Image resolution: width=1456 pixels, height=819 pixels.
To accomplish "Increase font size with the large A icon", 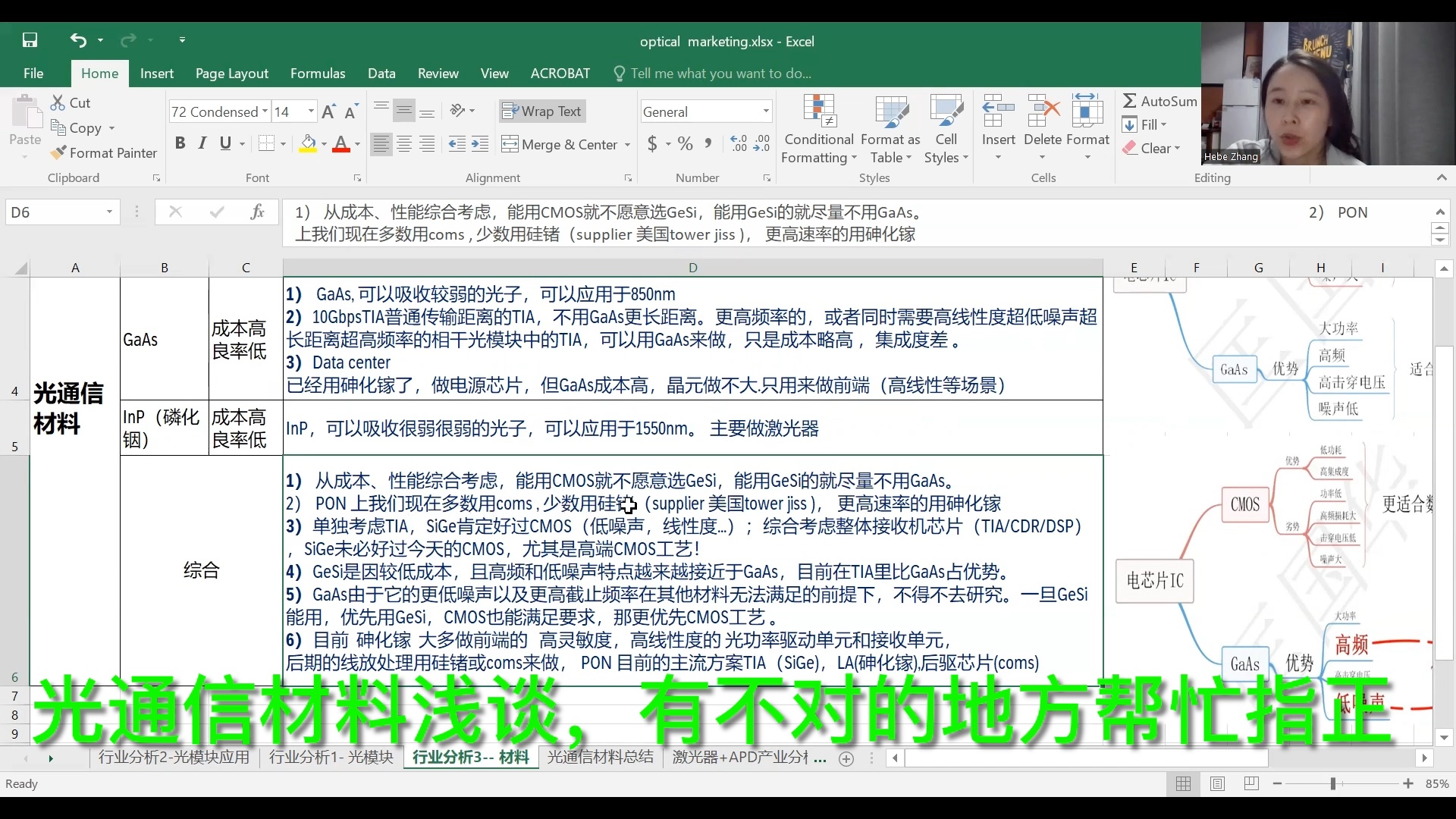I will click(x=328, y=111).
